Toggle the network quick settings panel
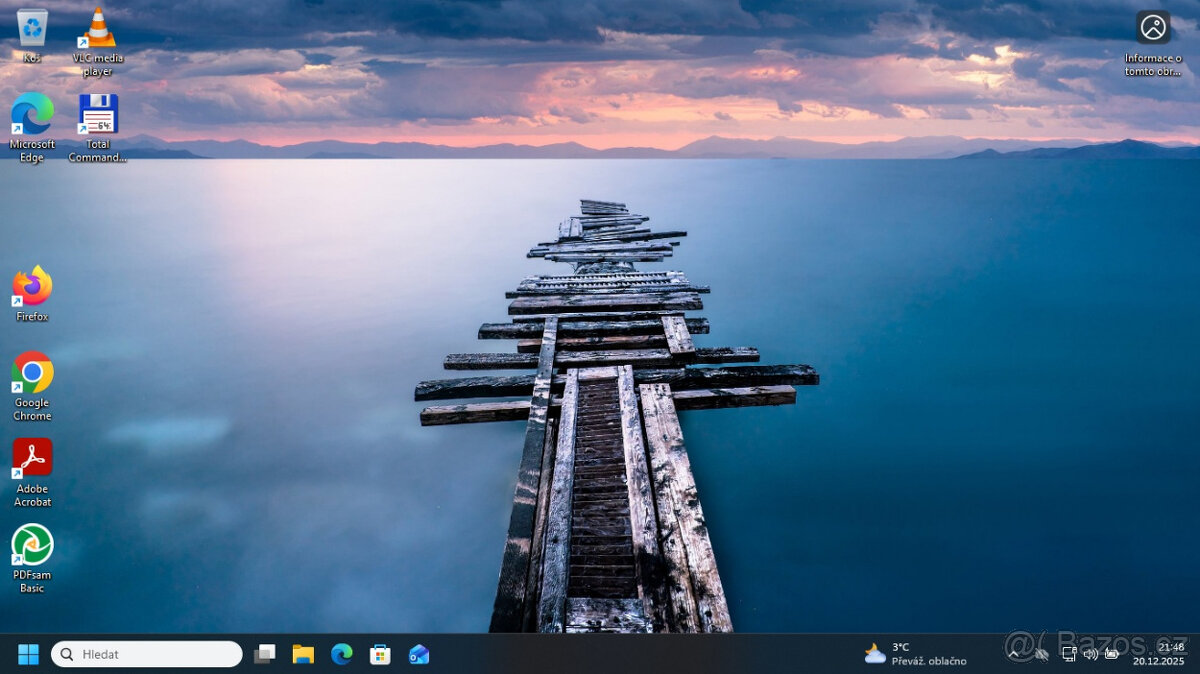Viewport: 1200px width, 674px height. coord(1069,654)
